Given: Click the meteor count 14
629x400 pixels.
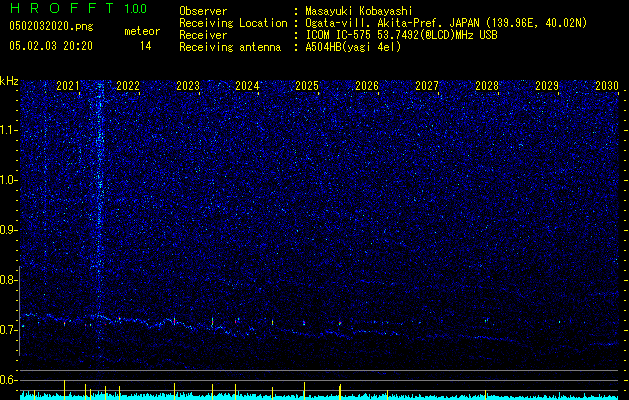Looking at the screenshot, I should [x=146, y=46].
